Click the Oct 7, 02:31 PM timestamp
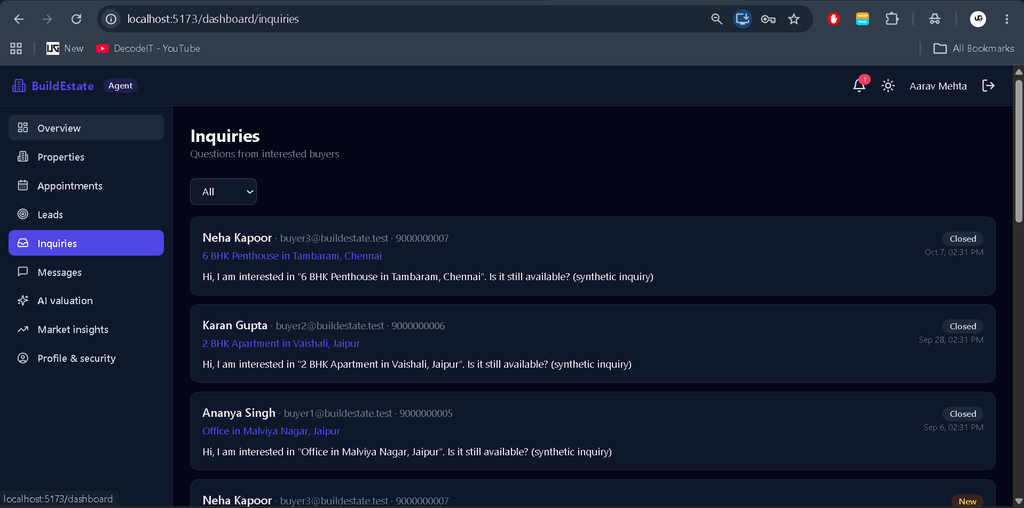 pyautogui.click(x=954, y=252)
